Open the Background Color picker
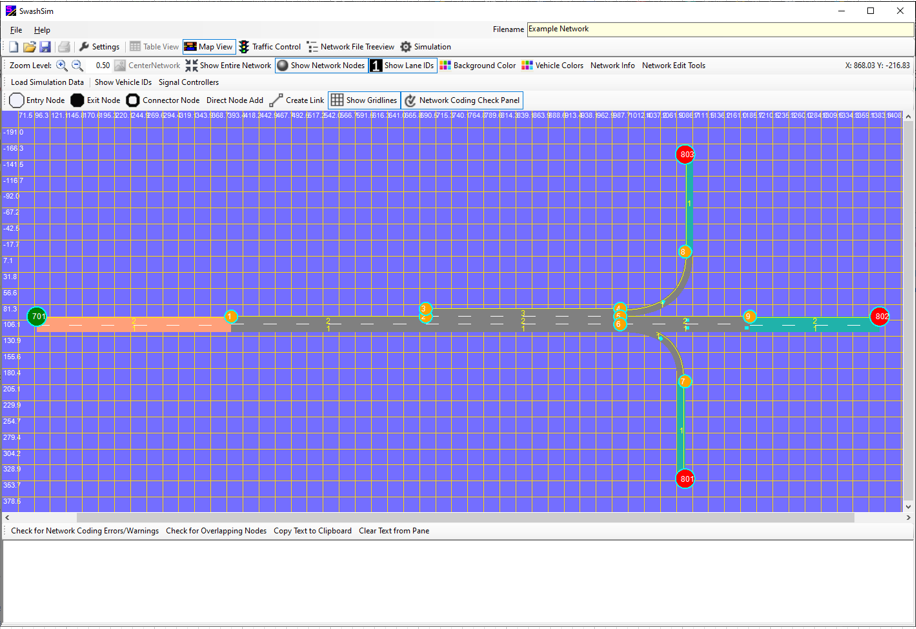916x629 pixels. 478,65
